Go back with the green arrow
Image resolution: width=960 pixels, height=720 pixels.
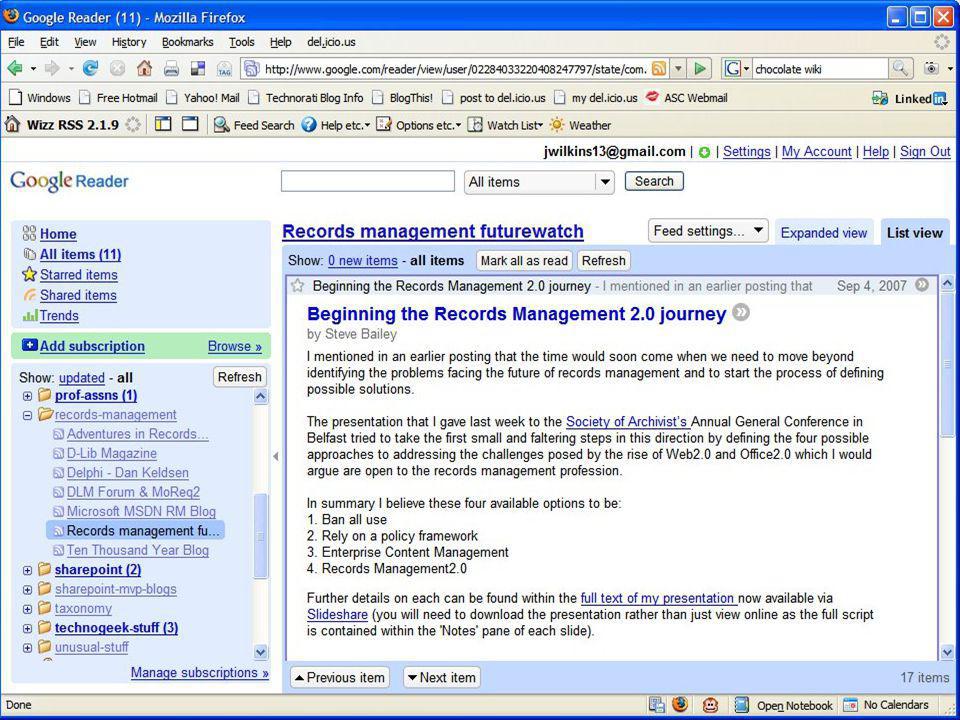coord(15,69)
